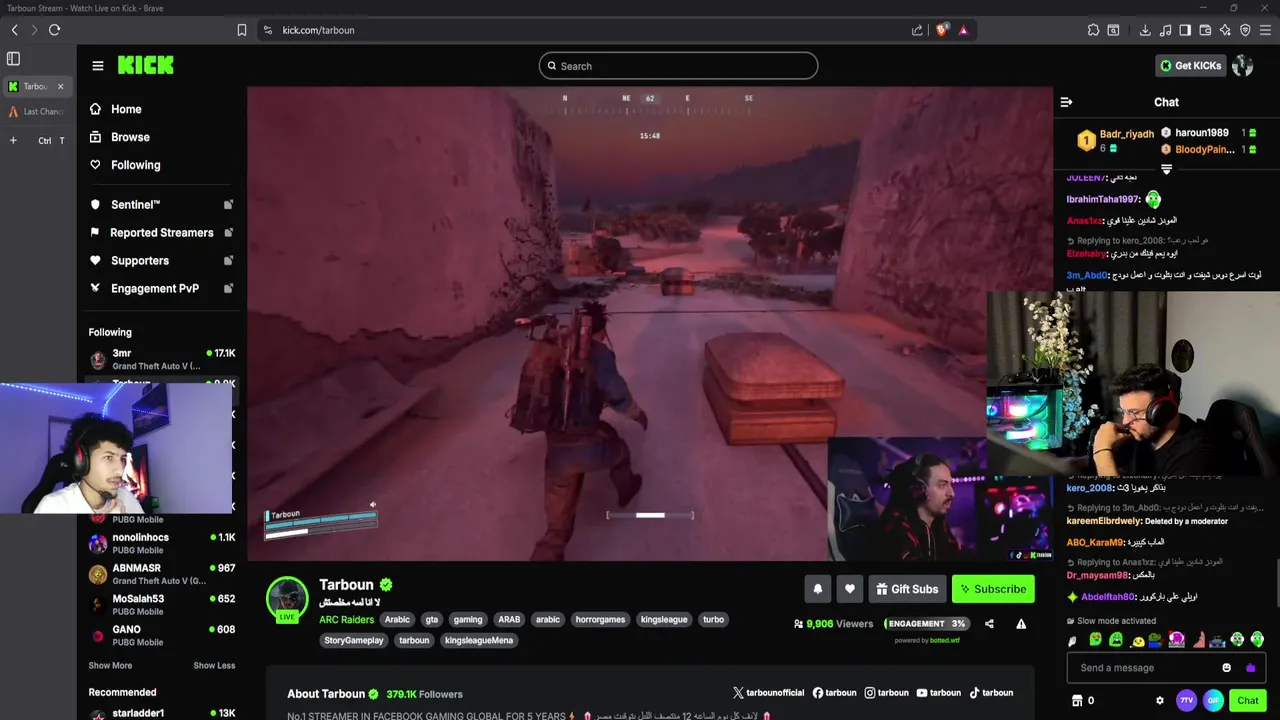Collapse the chat panel arrow icon

click(1066, 102)
